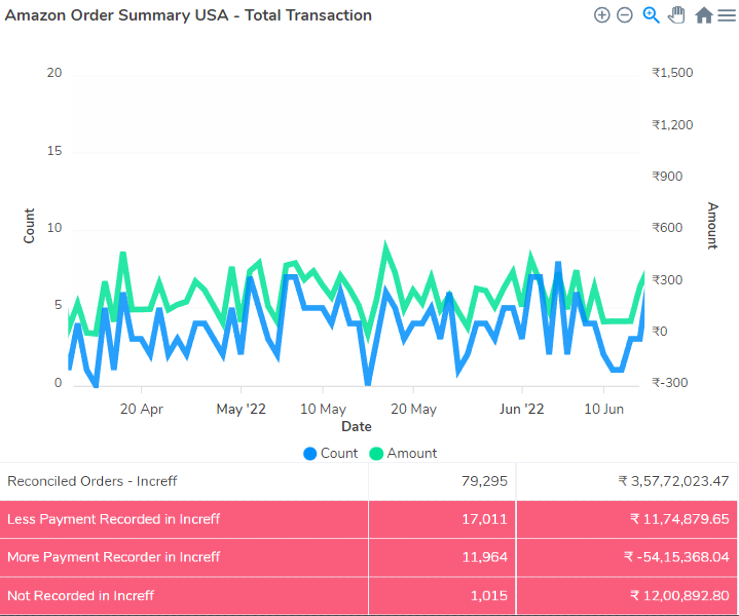Click the Date x-axis title

tap(356, 427)
